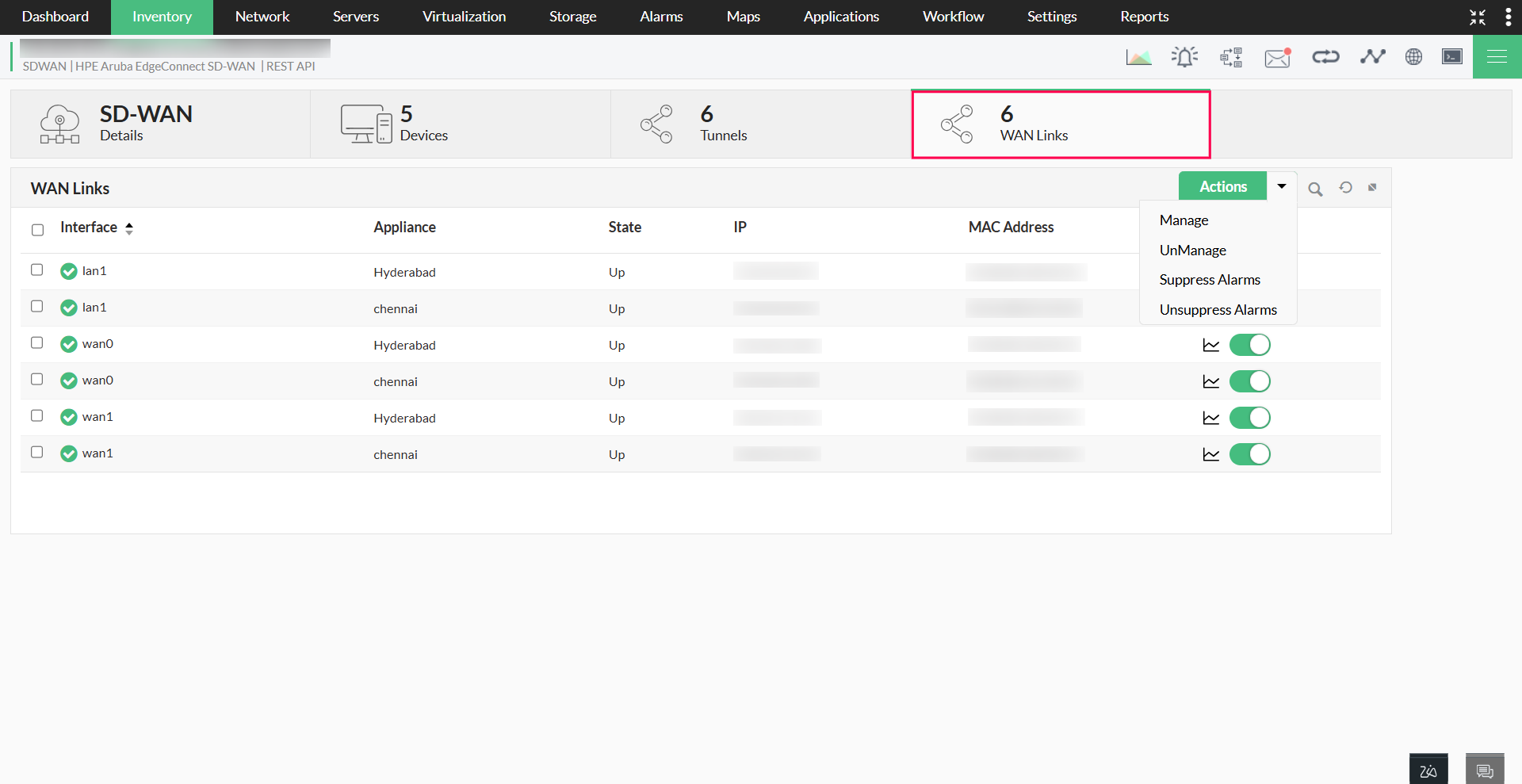Go to the Maps tab
Viewport: 1522px width, 784px height.
coord(744,17)
